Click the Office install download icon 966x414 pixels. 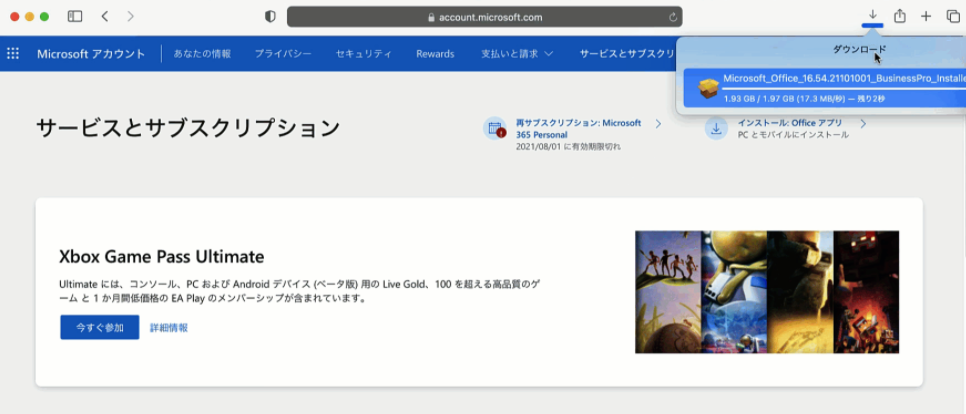(x=716, y=128)
